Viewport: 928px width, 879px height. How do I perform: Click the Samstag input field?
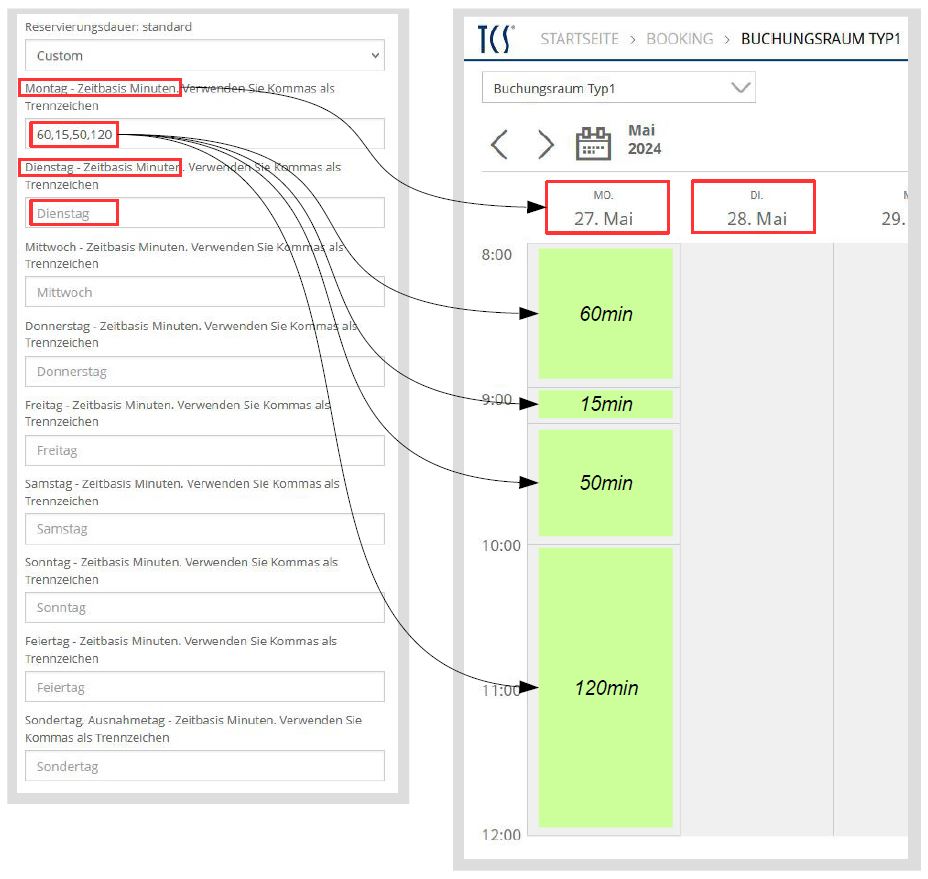click(x=204, y=529)
